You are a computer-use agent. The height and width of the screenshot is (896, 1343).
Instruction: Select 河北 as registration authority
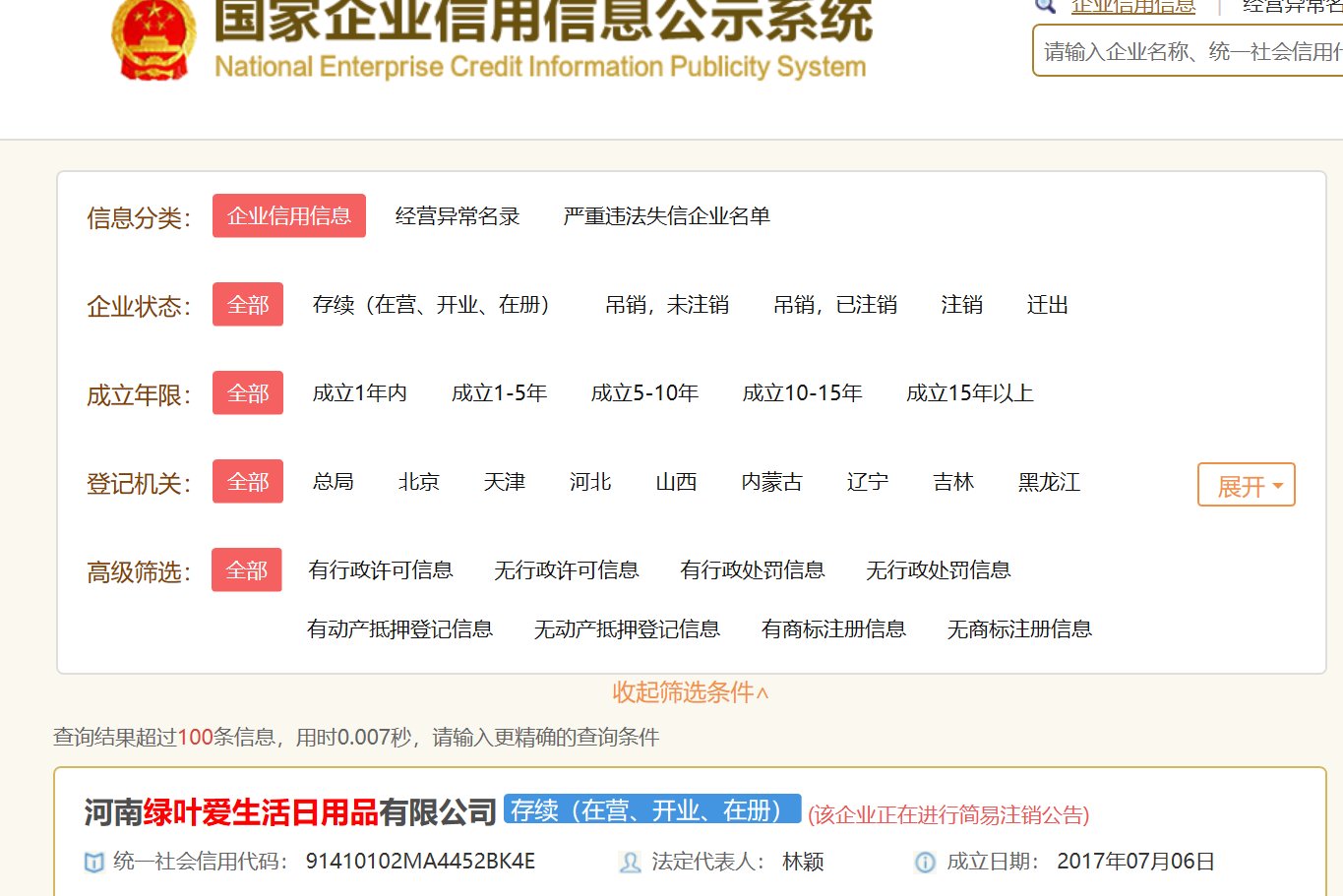point(588,482)
